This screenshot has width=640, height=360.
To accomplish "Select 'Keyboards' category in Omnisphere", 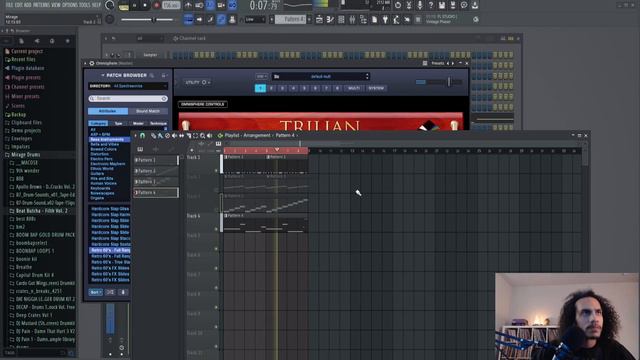I will coord(100,189).
